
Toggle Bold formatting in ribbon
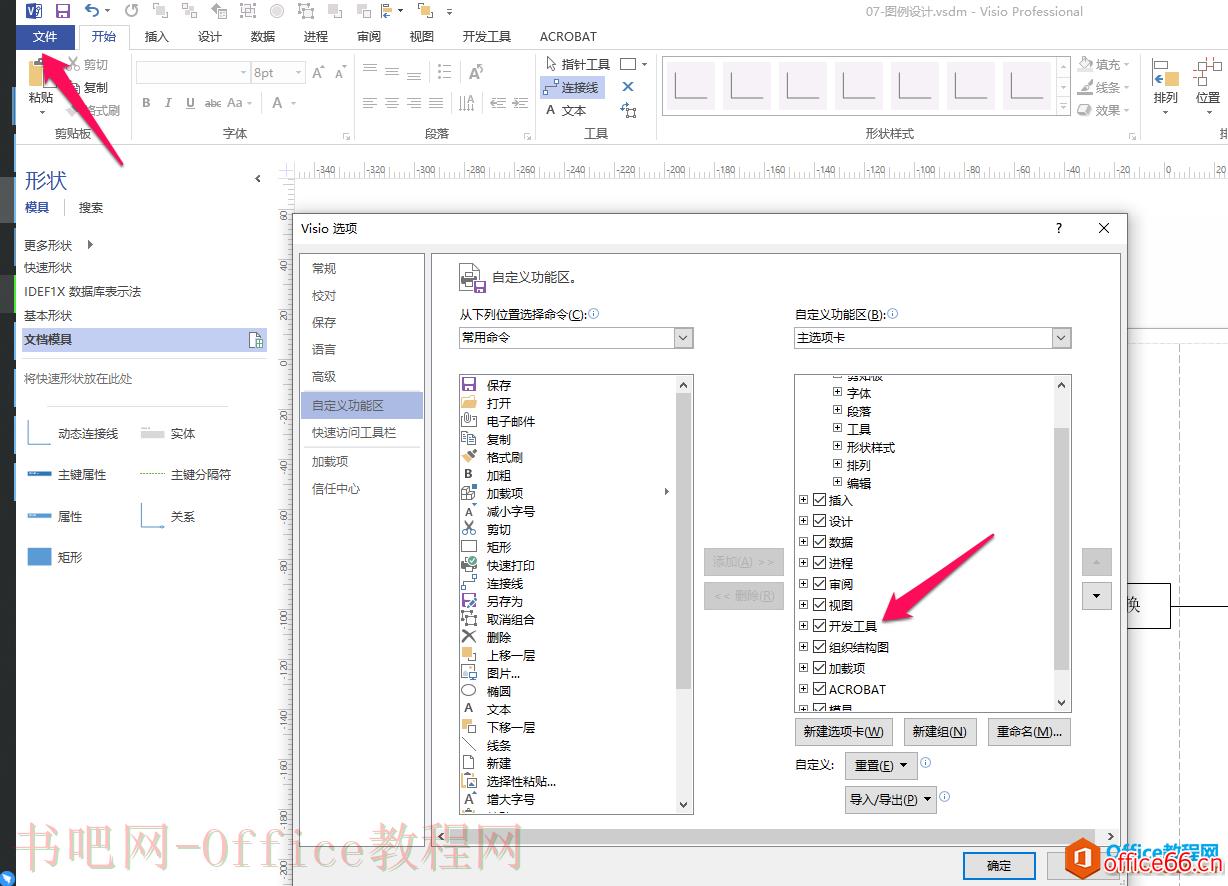tap(146, 103)
